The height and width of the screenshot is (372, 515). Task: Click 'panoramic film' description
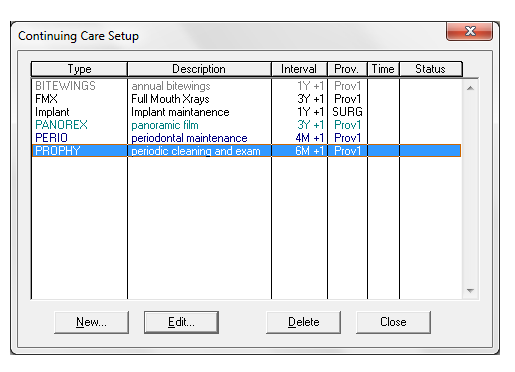point(165,125)
